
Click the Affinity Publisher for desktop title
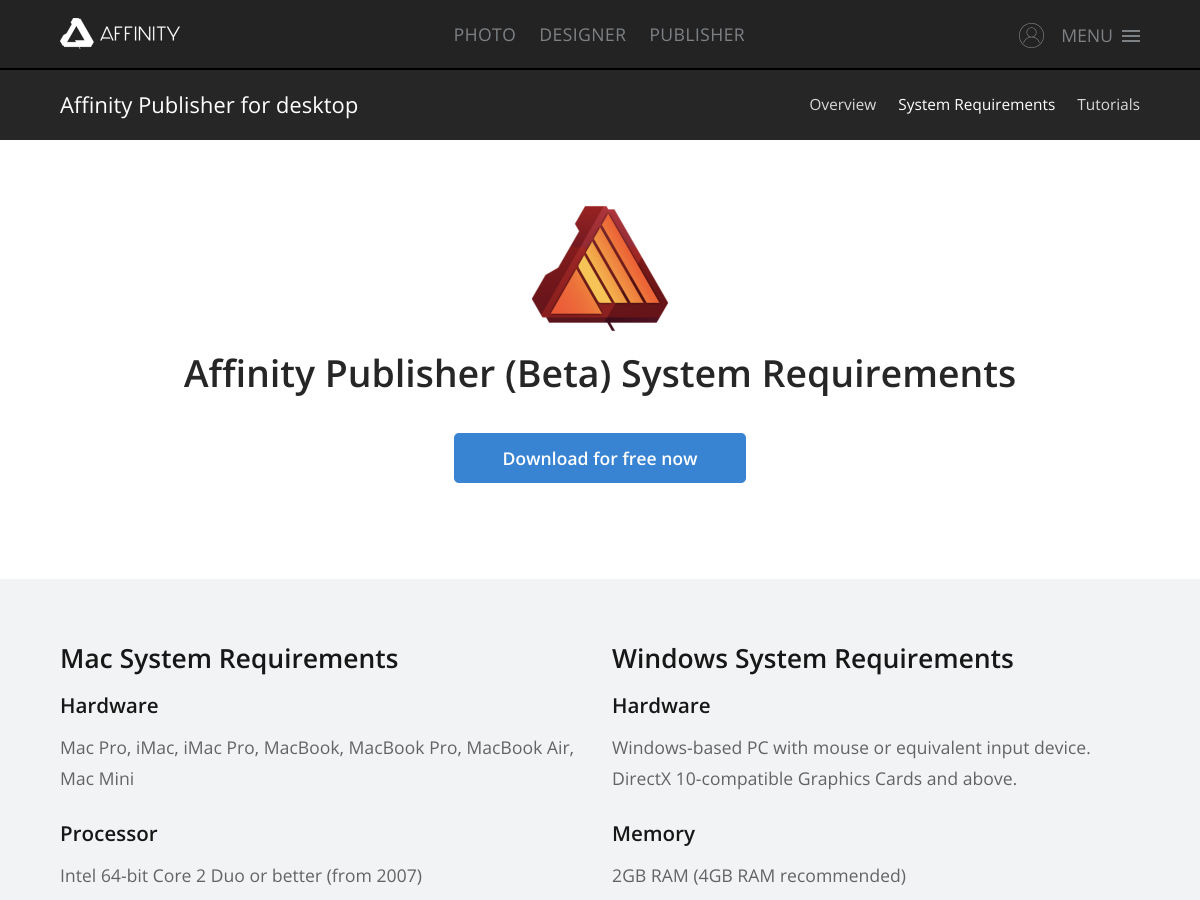[x=209, y=105]
